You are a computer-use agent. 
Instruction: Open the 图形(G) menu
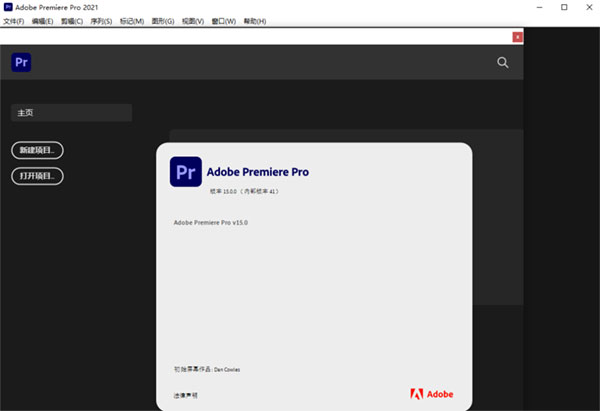[x=163, y=21]
